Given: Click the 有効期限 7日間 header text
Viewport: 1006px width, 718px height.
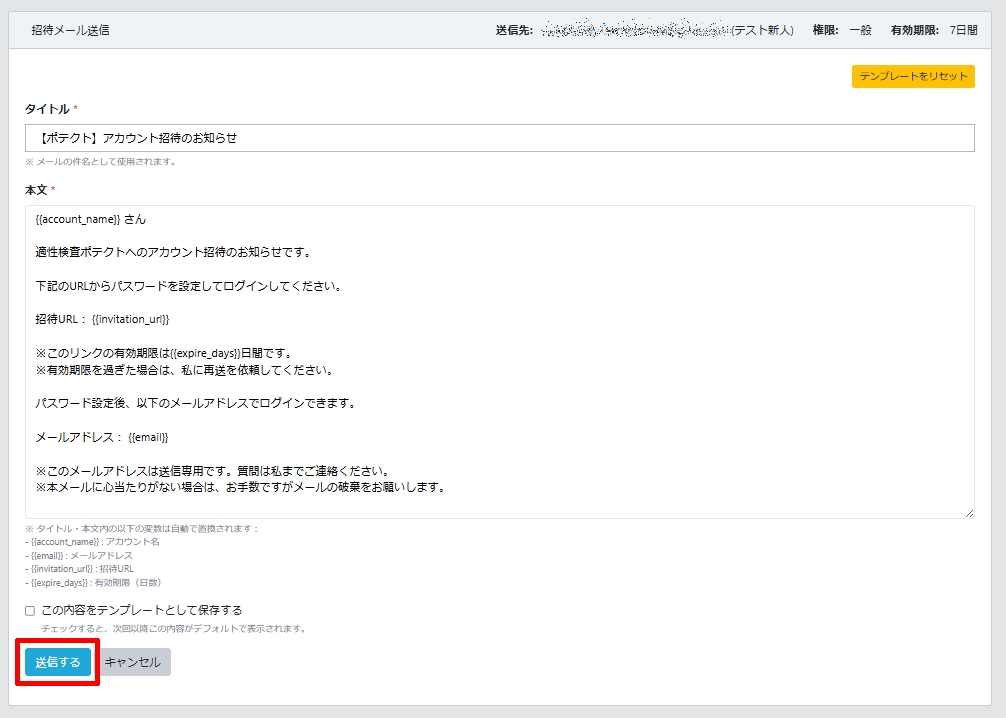Looking at the screenshot, I should [x=933, y=31].
